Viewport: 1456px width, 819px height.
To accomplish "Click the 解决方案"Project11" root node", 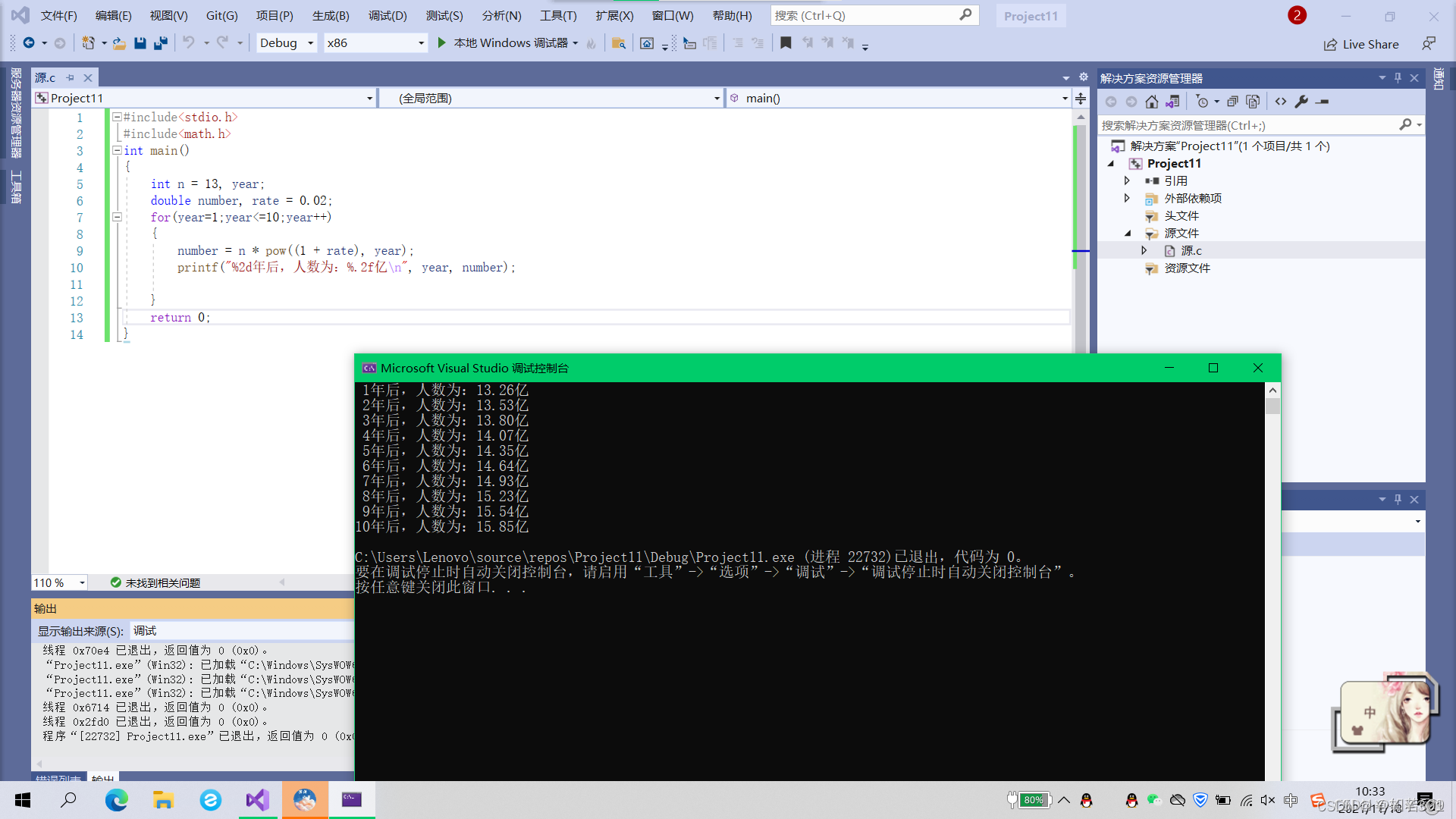I will pos(1229,146).
